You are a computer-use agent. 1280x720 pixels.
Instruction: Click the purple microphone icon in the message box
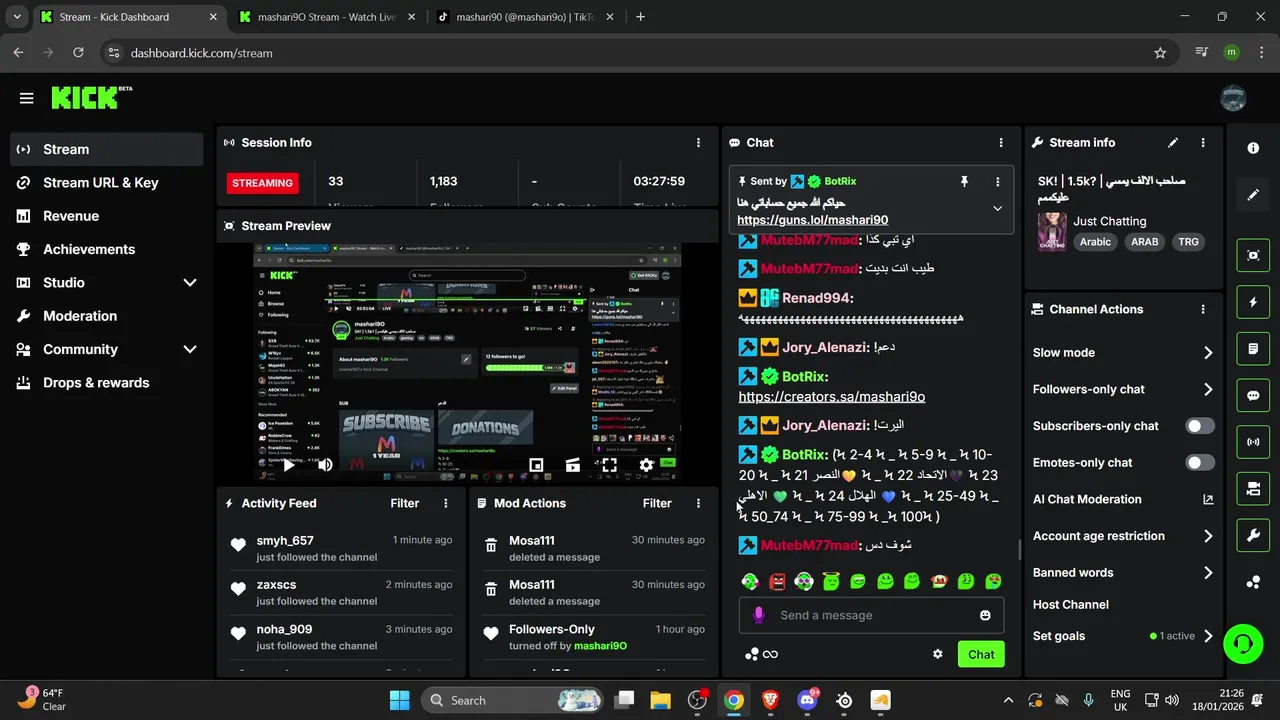point(759,615)
